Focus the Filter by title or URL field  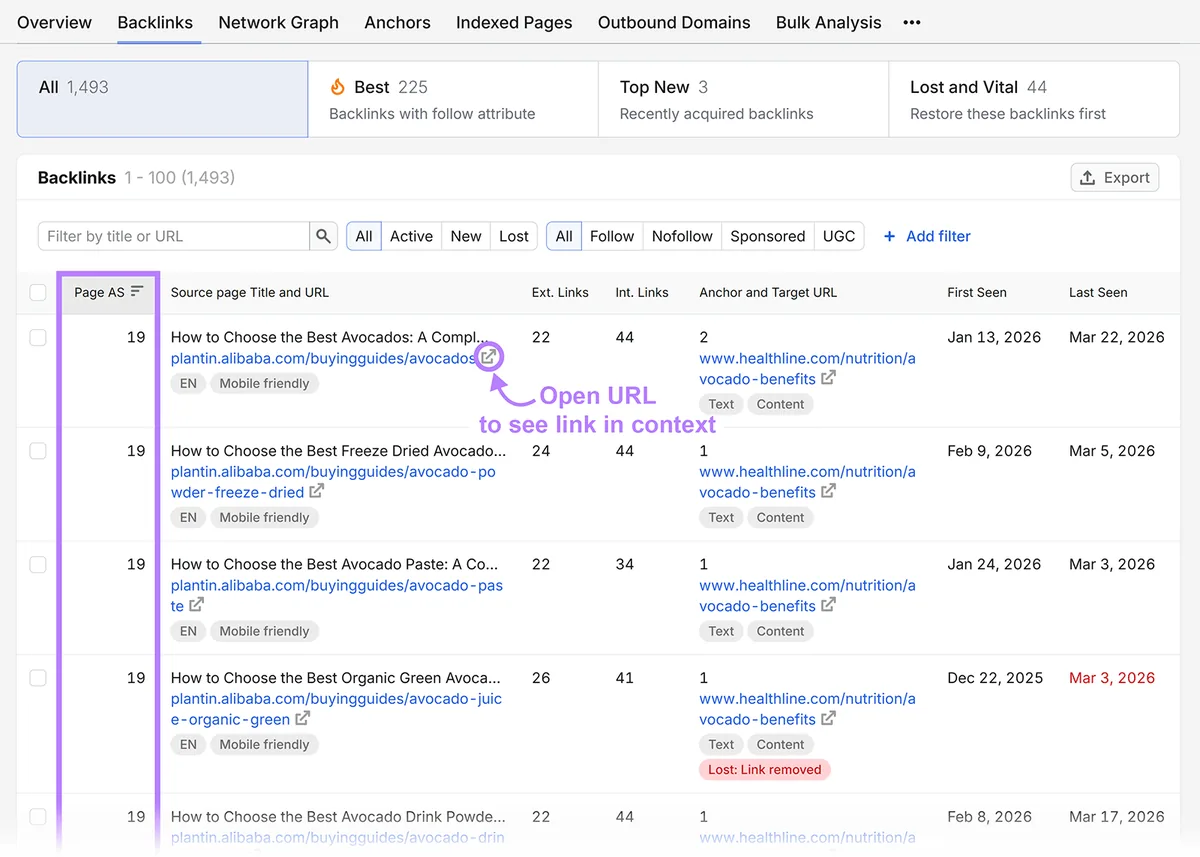(x=174, y=236)
